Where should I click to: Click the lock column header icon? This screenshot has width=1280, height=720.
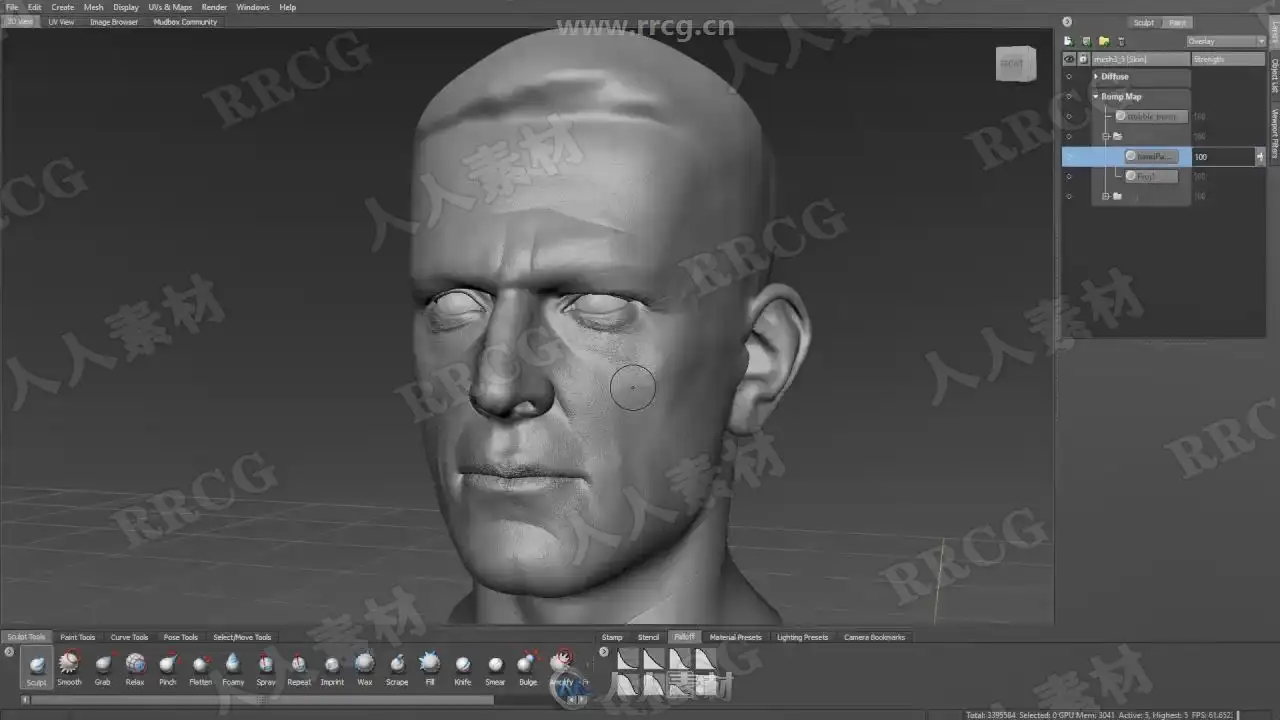coord(1083,59)
